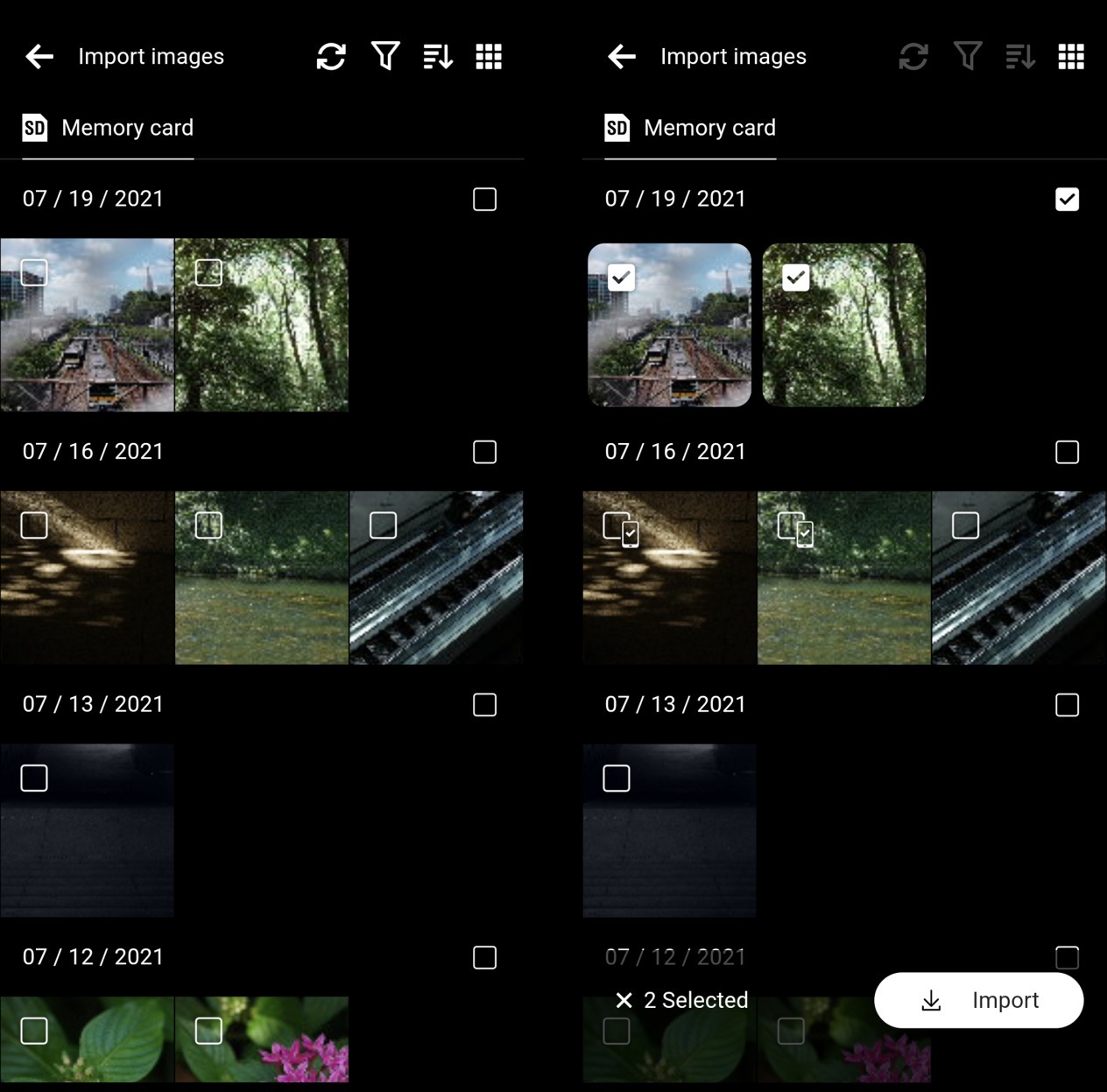Open sort order options in left screen
The height and width of the screenshot is (1092, 1107).
[x=438, y=57]
